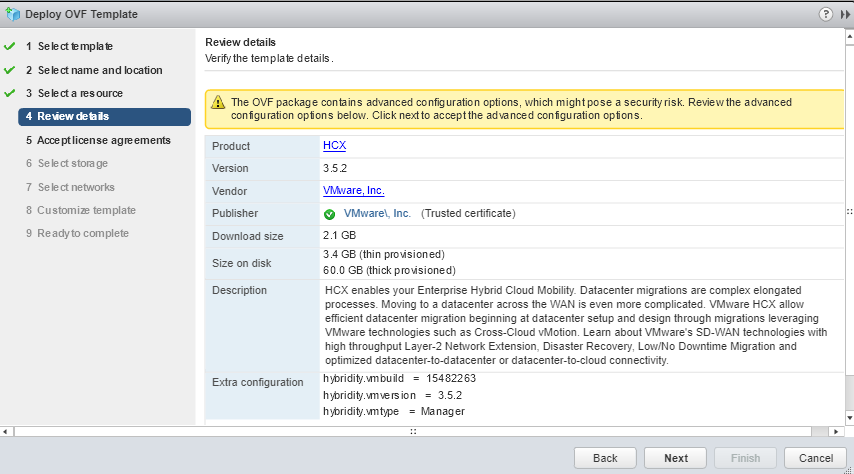Screen dimensions: 854x474
Task: Click the disabled Finish button
Action: click(745, 458)
